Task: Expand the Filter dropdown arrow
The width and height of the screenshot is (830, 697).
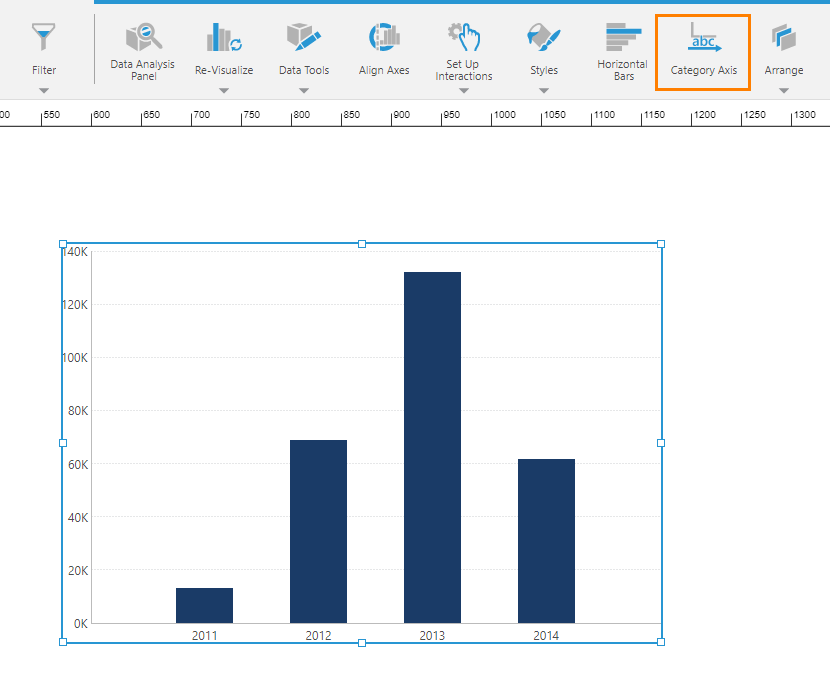Action: [x=43, y=90]
